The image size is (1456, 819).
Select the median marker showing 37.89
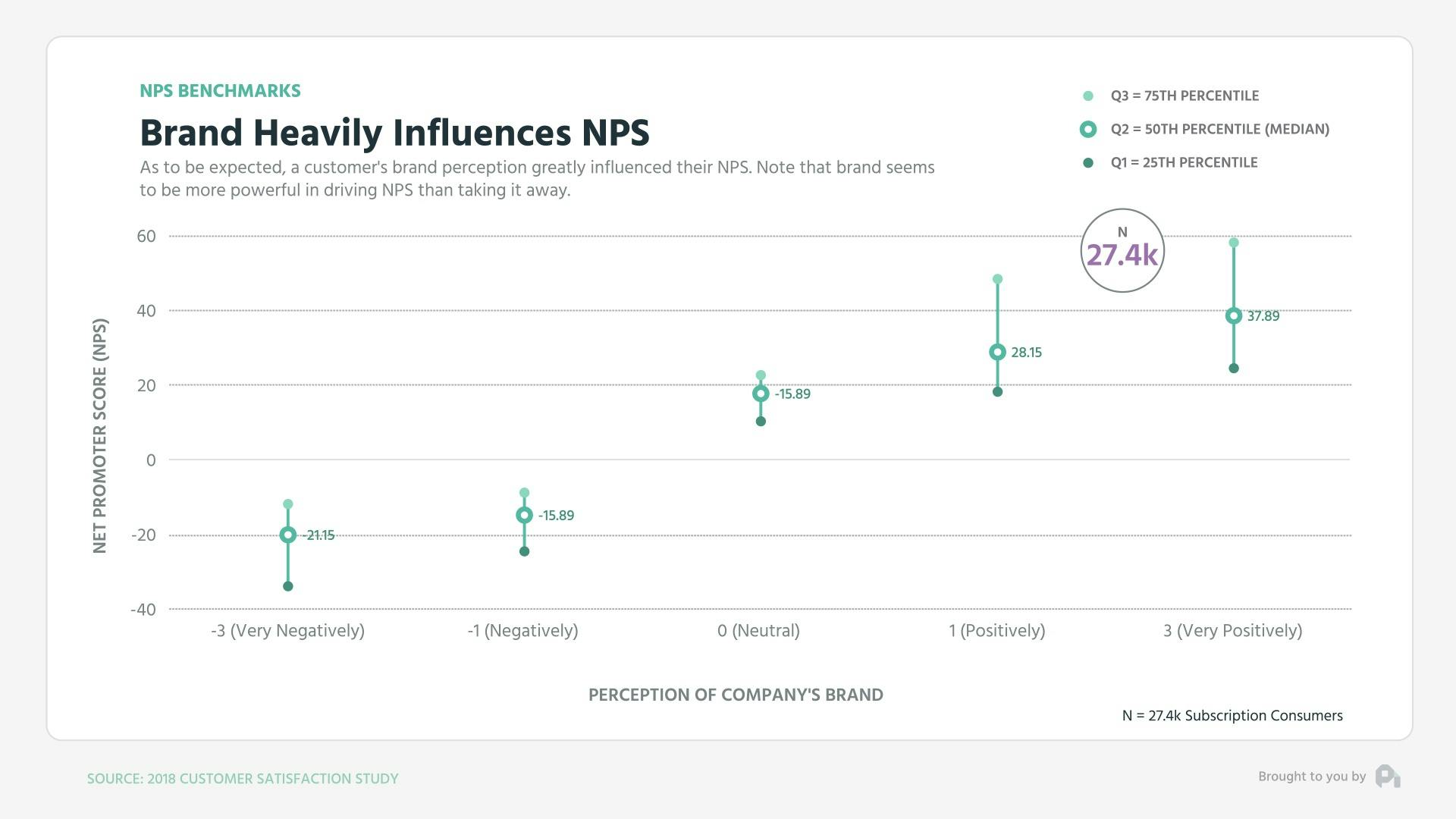coord(1234,315)
